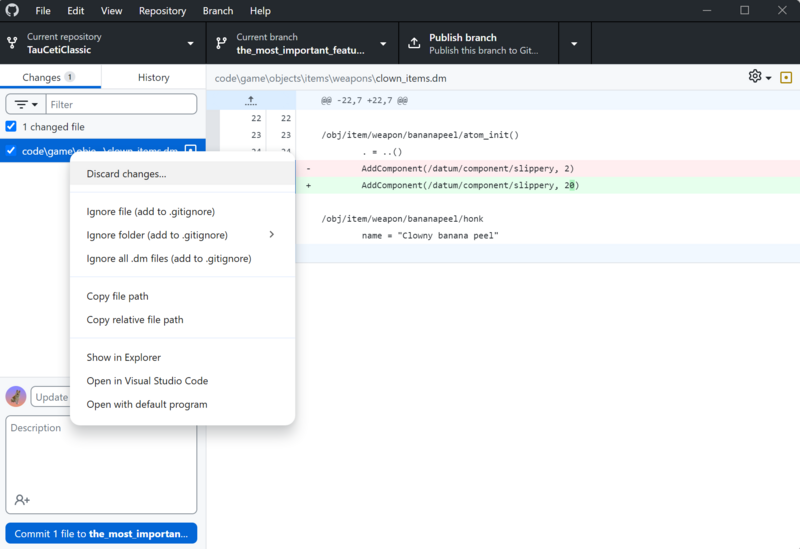800x549 pixels.
Task: Click the user avatar beside the commit summary
Action: tap(16, 396)
